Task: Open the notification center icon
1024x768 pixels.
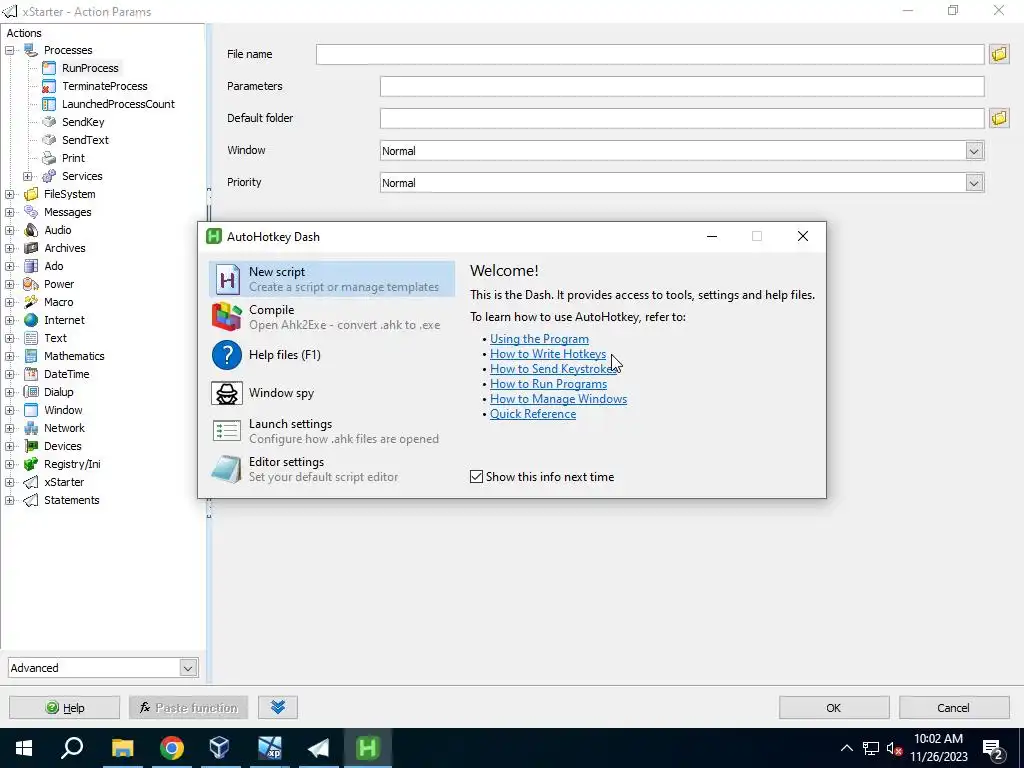Action: tap(993, 748)
